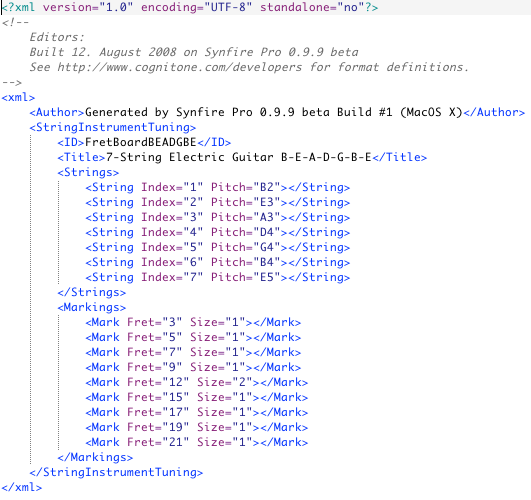Click the String Index 4 attribute

point(172,232)
